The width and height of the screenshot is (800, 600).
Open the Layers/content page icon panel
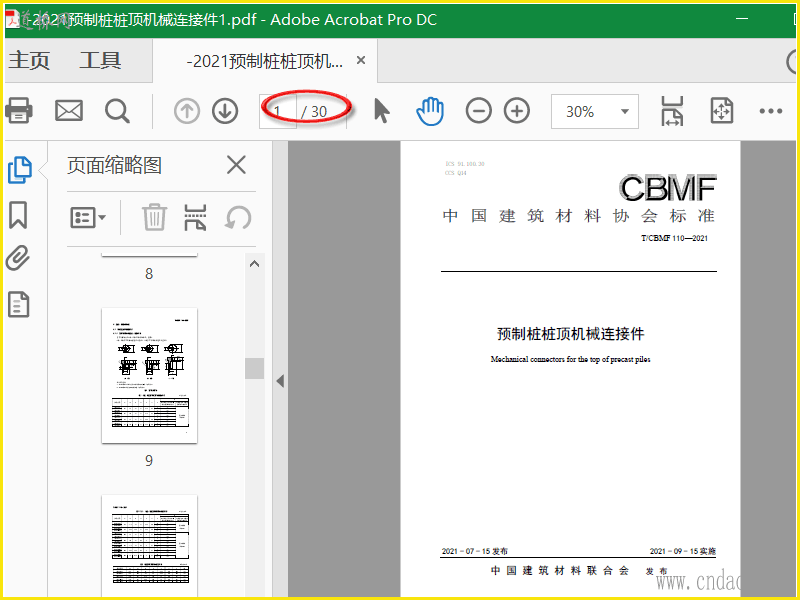pyautogui.click(x=19, y=305)
